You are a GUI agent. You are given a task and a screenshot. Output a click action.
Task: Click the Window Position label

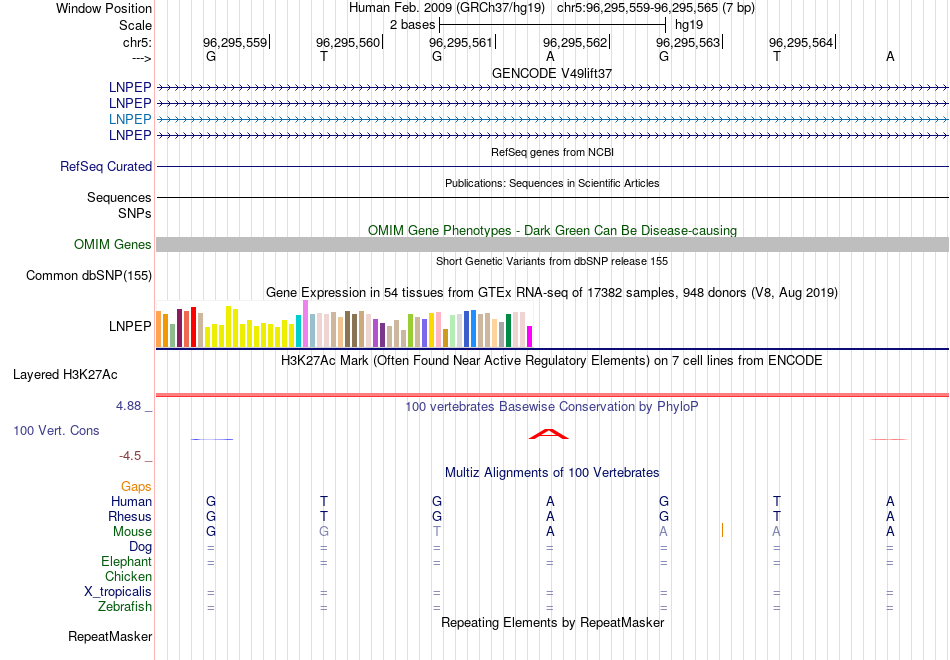point(104,8)
